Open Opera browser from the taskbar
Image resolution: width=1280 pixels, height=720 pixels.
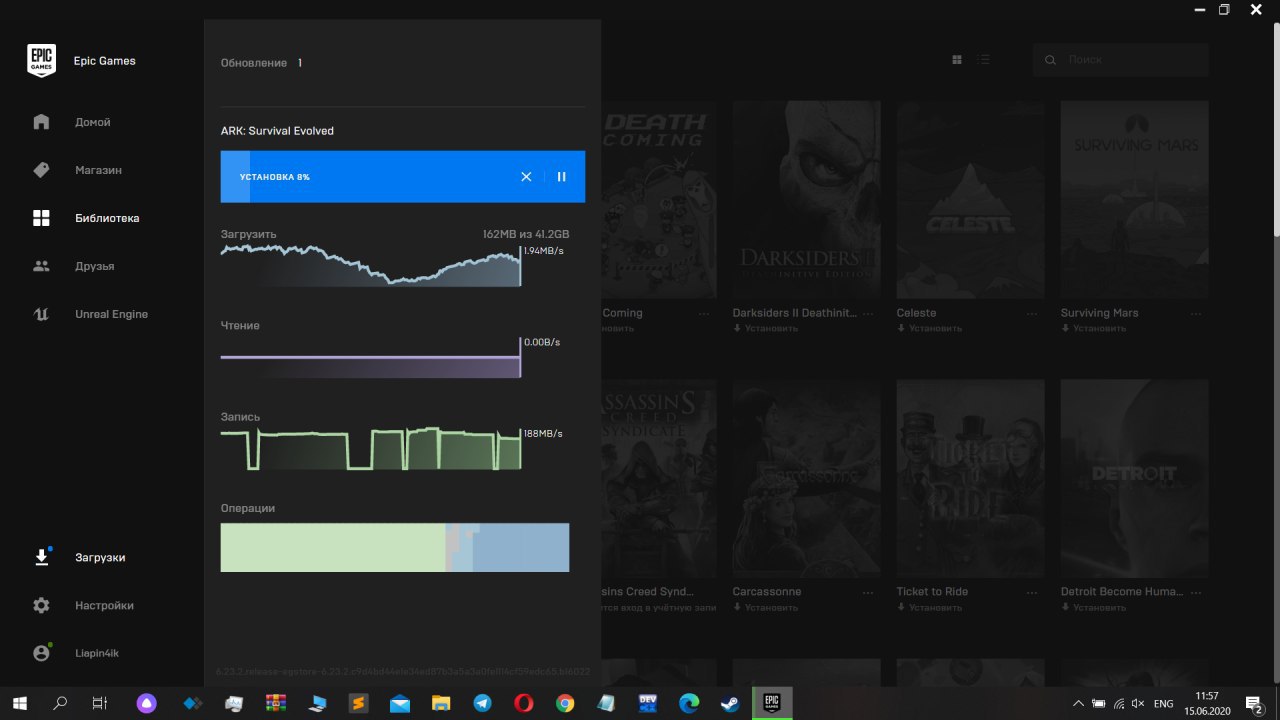[523, 704]
